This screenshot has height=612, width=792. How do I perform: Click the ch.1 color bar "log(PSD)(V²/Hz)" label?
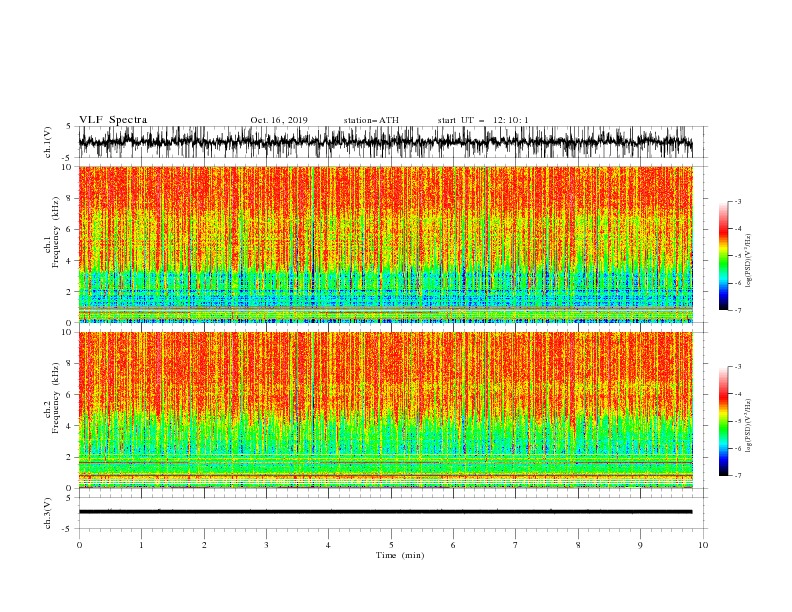[749, 261]
